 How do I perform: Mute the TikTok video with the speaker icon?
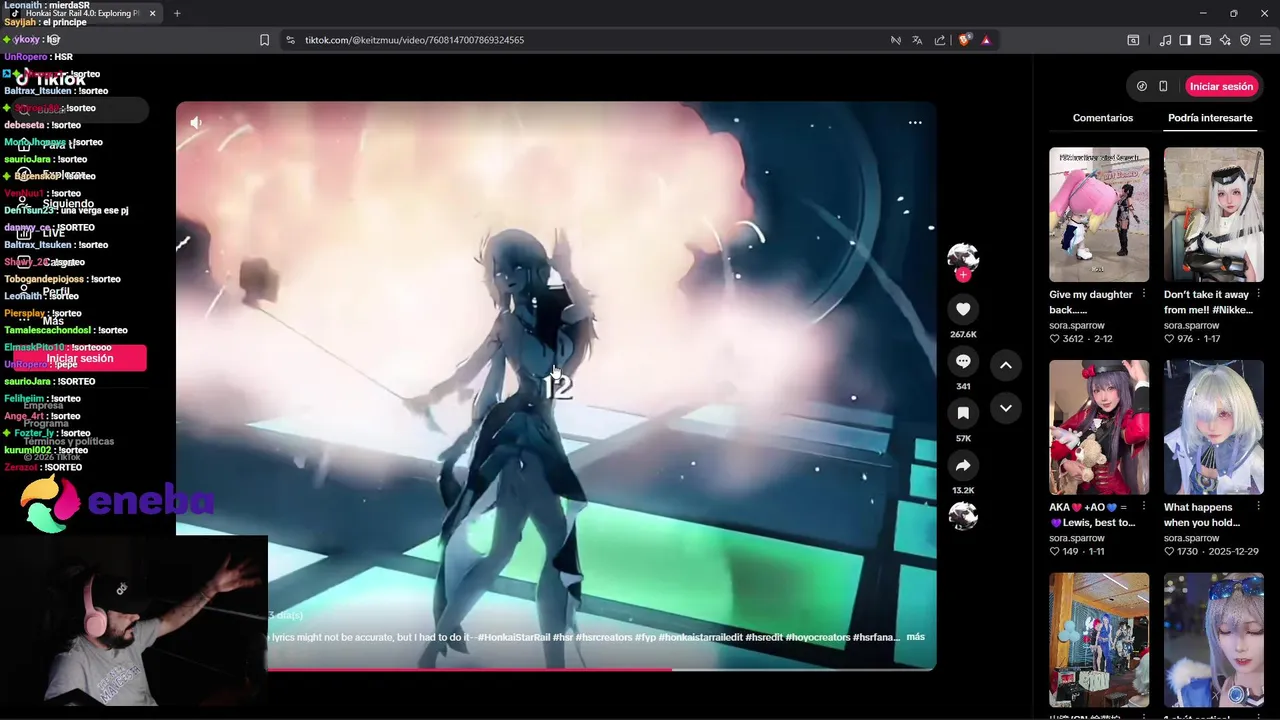(x=196, y=122)
